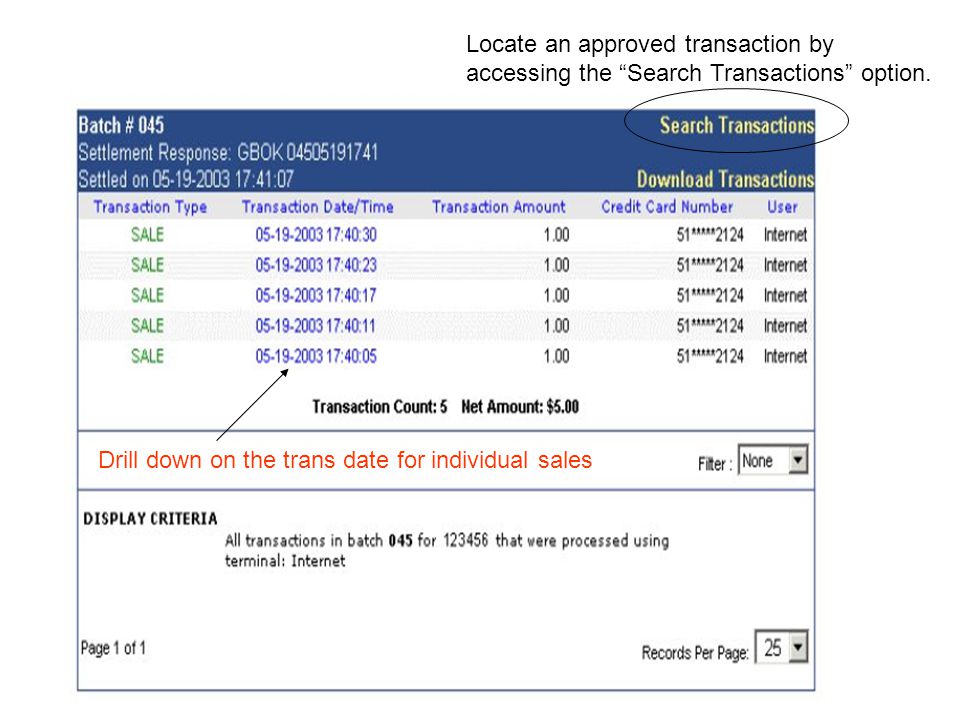This screenshot has height=720, width=960.
Task: Click the DISPLAY CRITERIA heading
Action: pyautogui.click(x=151, y=519)
